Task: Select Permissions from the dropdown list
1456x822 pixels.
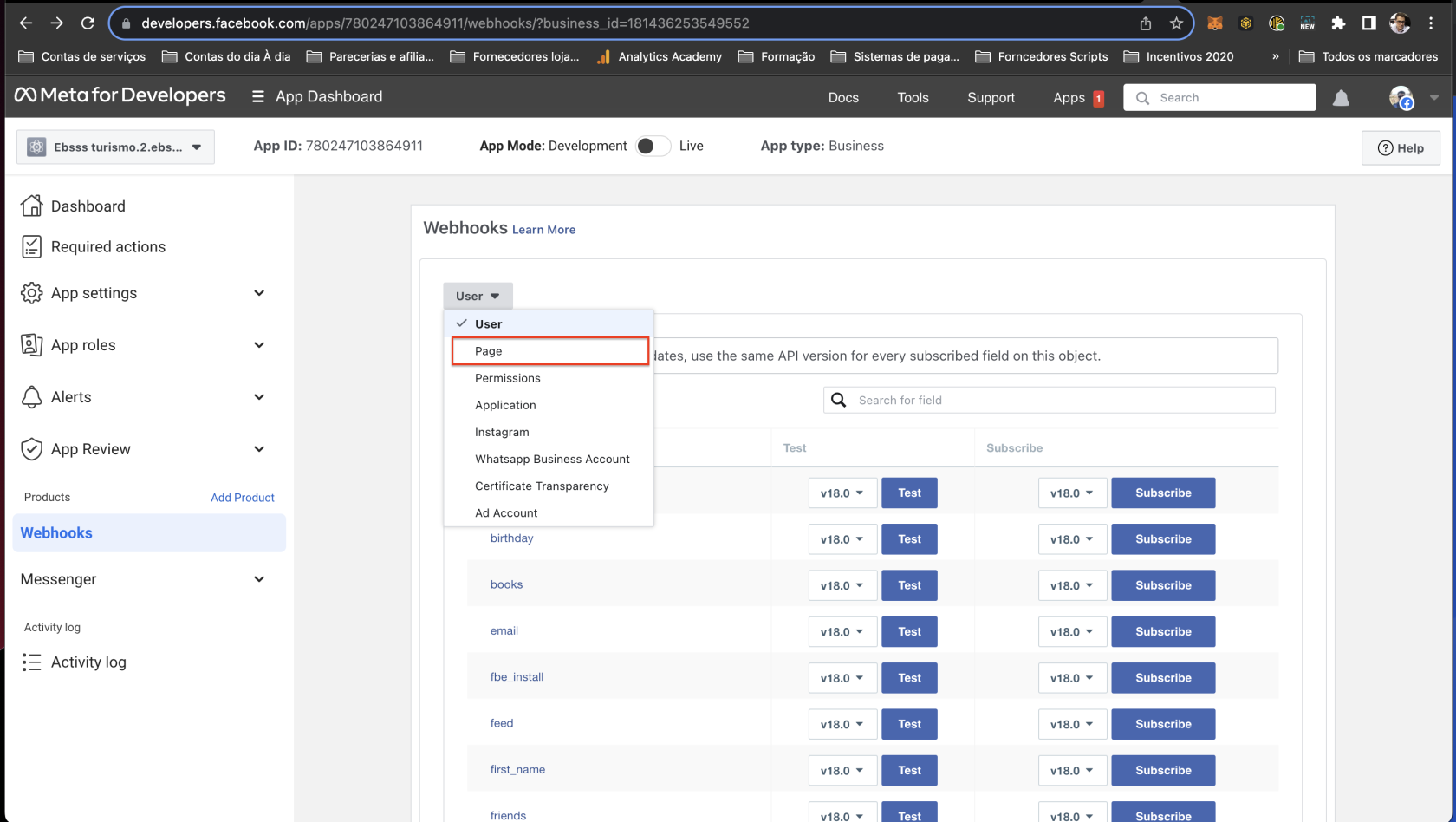Action: click(549, 378)
